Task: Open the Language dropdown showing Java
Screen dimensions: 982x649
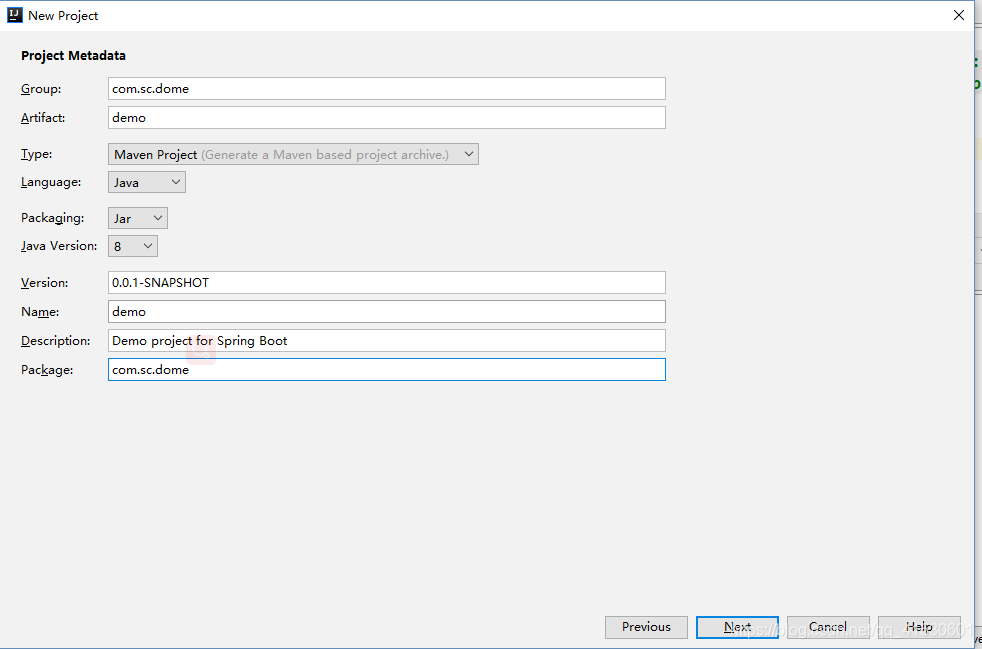Action: click(x=147, y=182)
